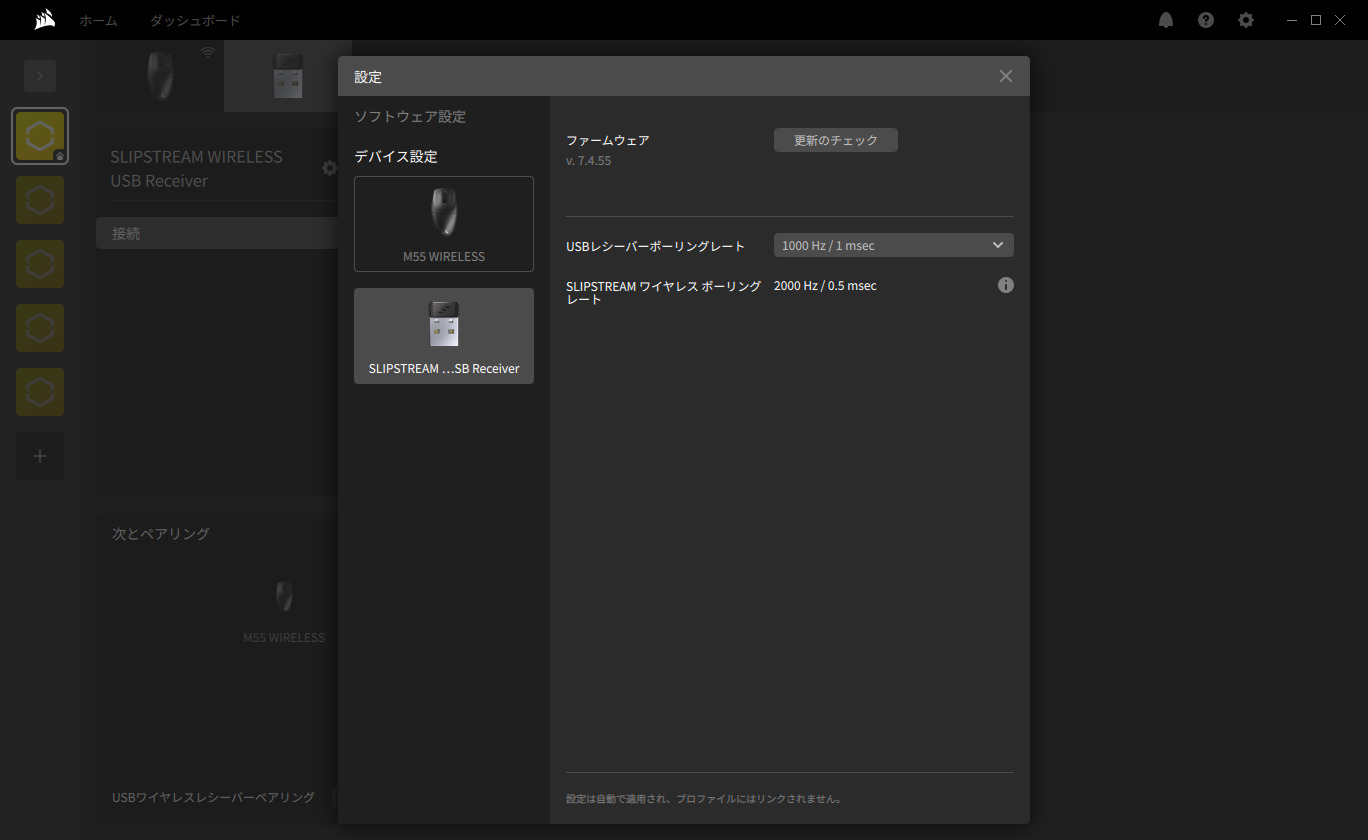Screen dimensions: 1368x840
Task: Click the device gear next to SLIPSTREAM WIRELESS
Action: tap(329, 168)
